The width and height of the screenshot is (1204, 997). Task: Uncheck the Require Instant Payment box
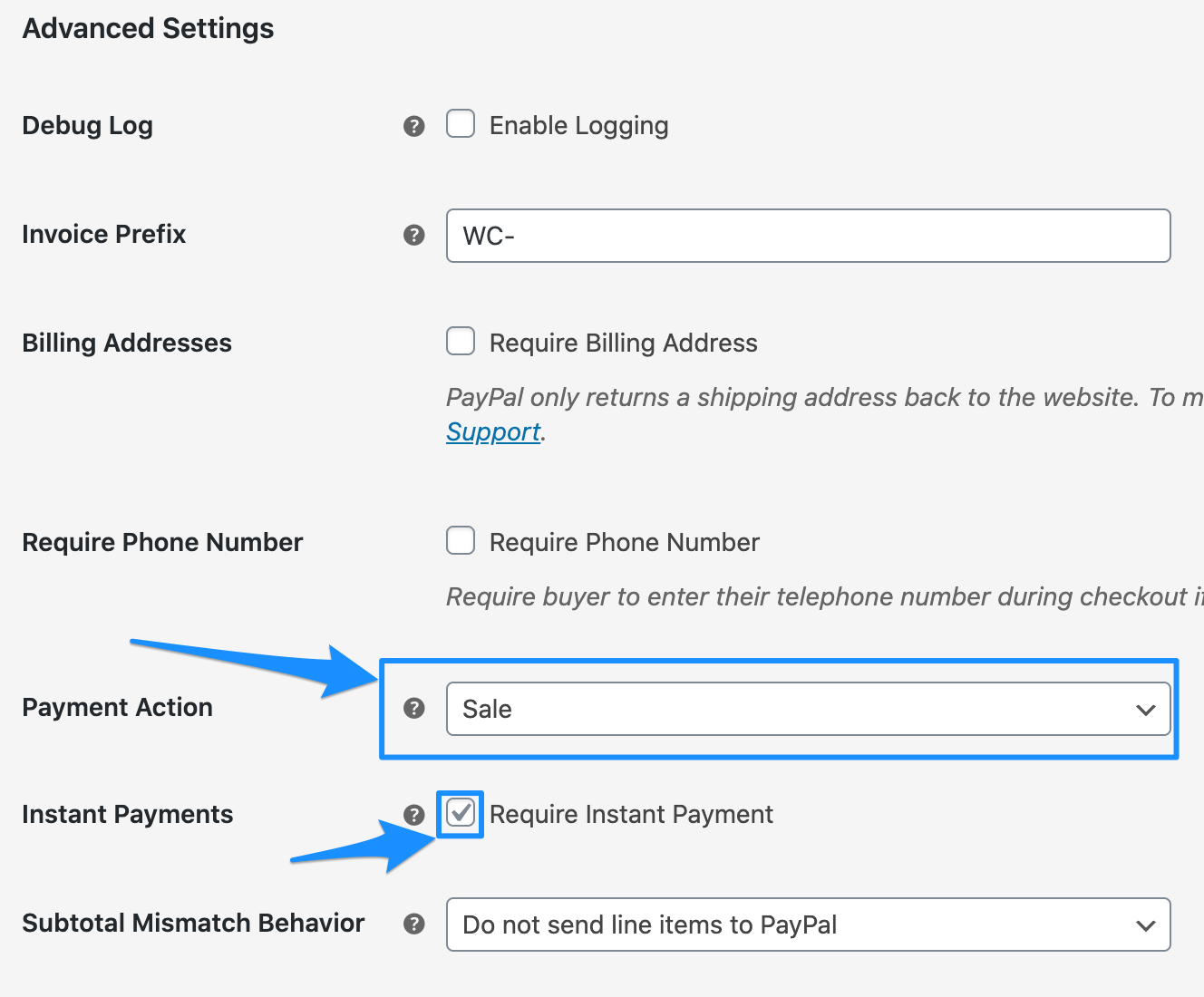tap(461, 814)
